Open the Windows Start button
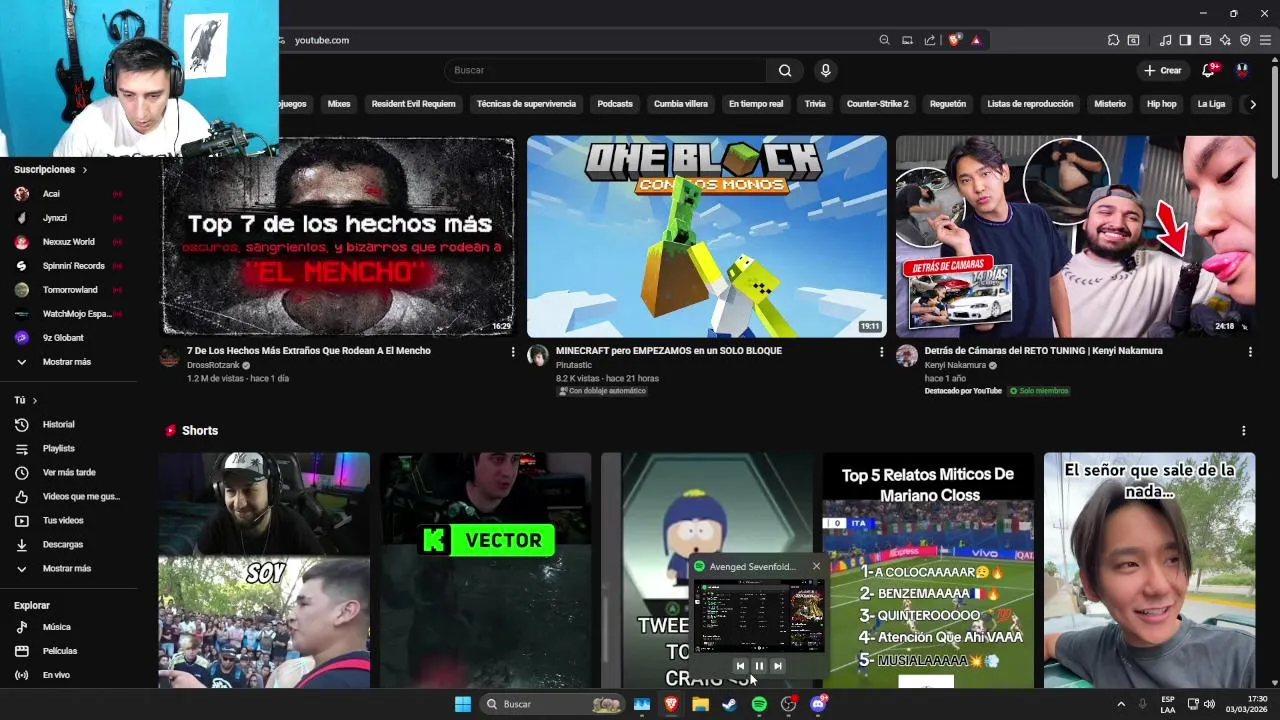Viewport: 1280px width, 720px height. [x=463, y=704]
